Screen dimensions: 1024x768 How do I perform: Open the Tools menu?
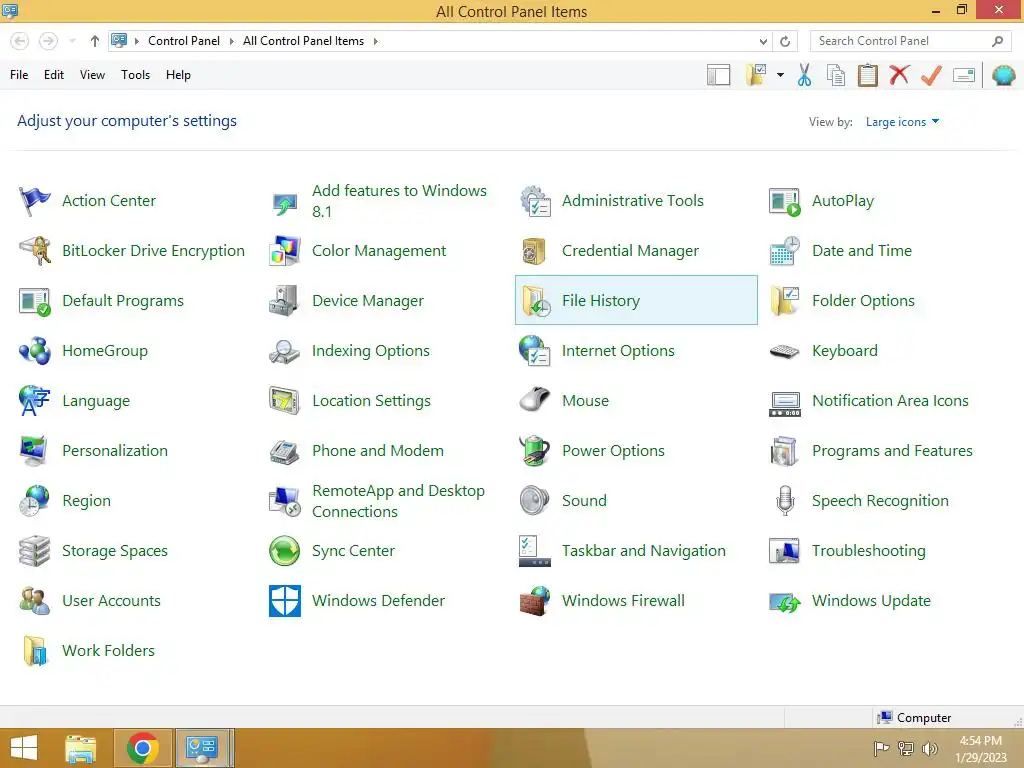point(135,75)
